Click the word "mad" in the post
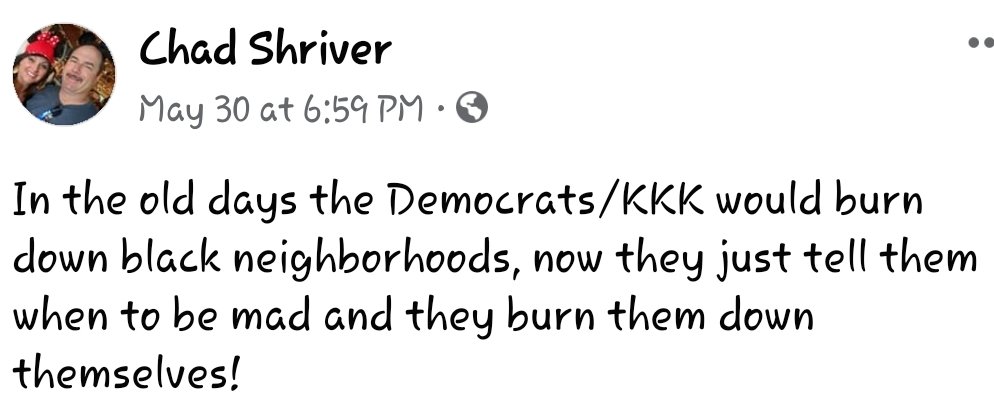 [271, 315]
